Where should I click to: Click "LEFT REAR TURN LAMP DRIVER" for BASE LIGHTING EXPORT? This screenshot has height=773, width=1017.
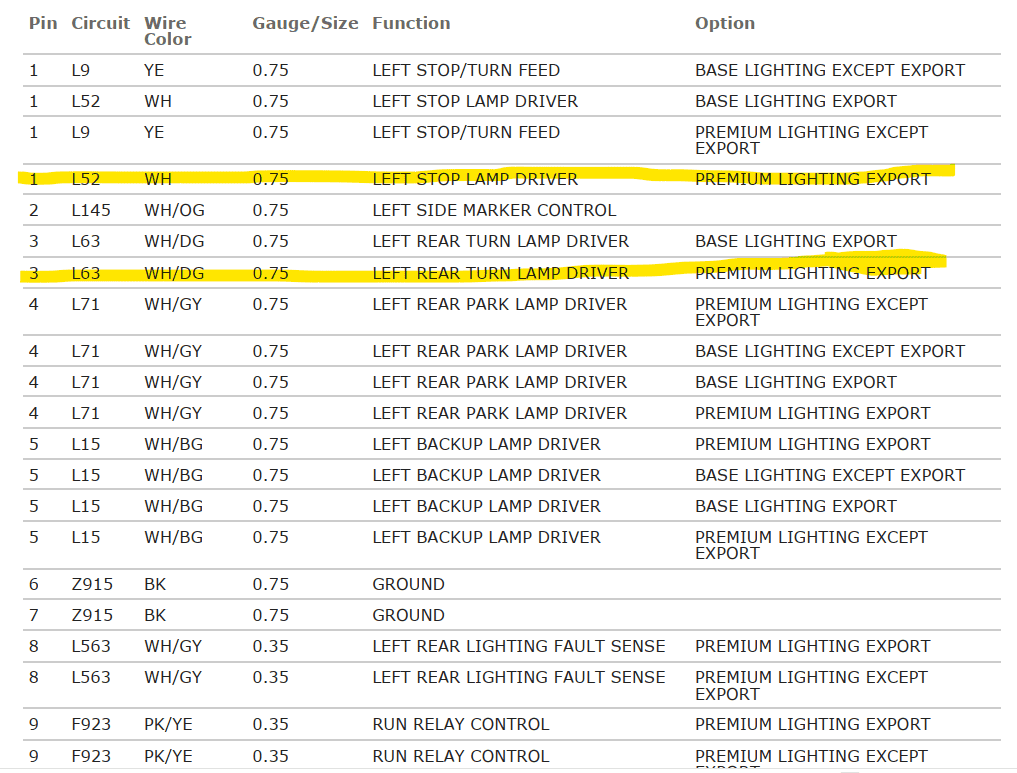click(500, 241)
